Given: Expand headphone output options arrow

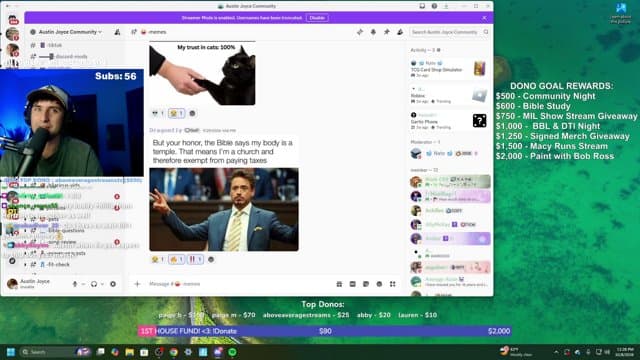Looking at the screenshot, I should 102,284.
